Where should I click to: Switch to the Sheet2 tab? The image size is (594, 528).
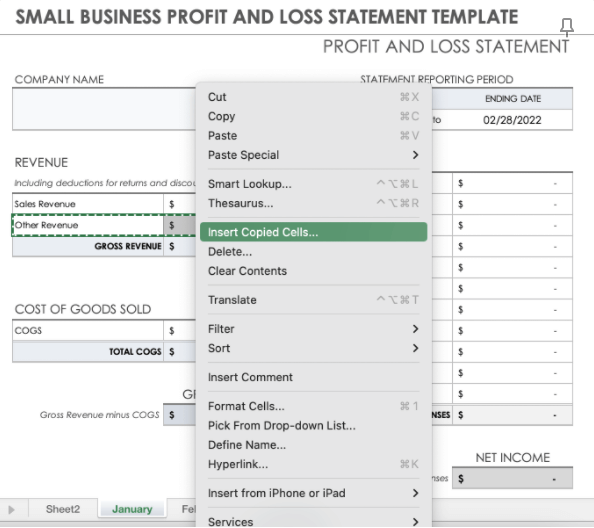[x=63, y=509]
